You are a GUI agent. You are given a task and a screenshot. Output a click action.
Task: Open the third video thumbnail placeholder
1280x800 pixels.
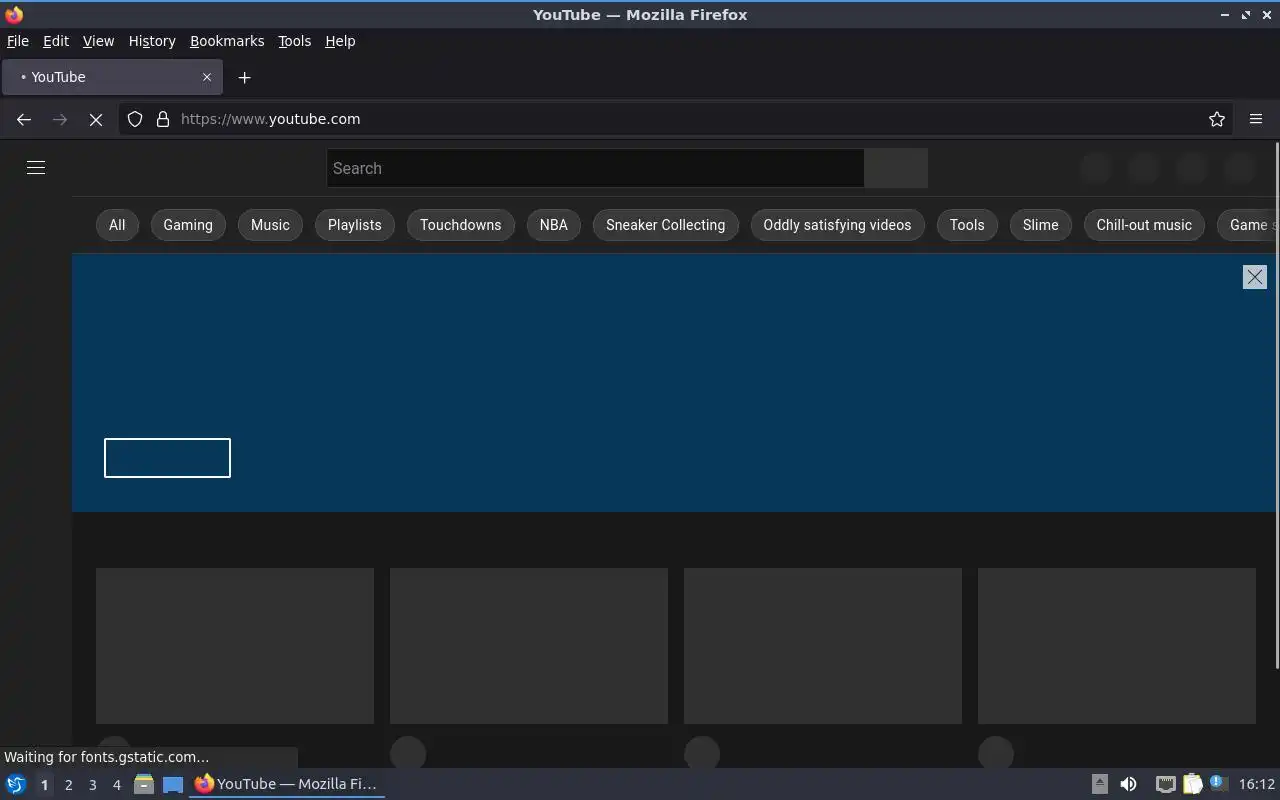pyautogui.click(x=823, y=646)
